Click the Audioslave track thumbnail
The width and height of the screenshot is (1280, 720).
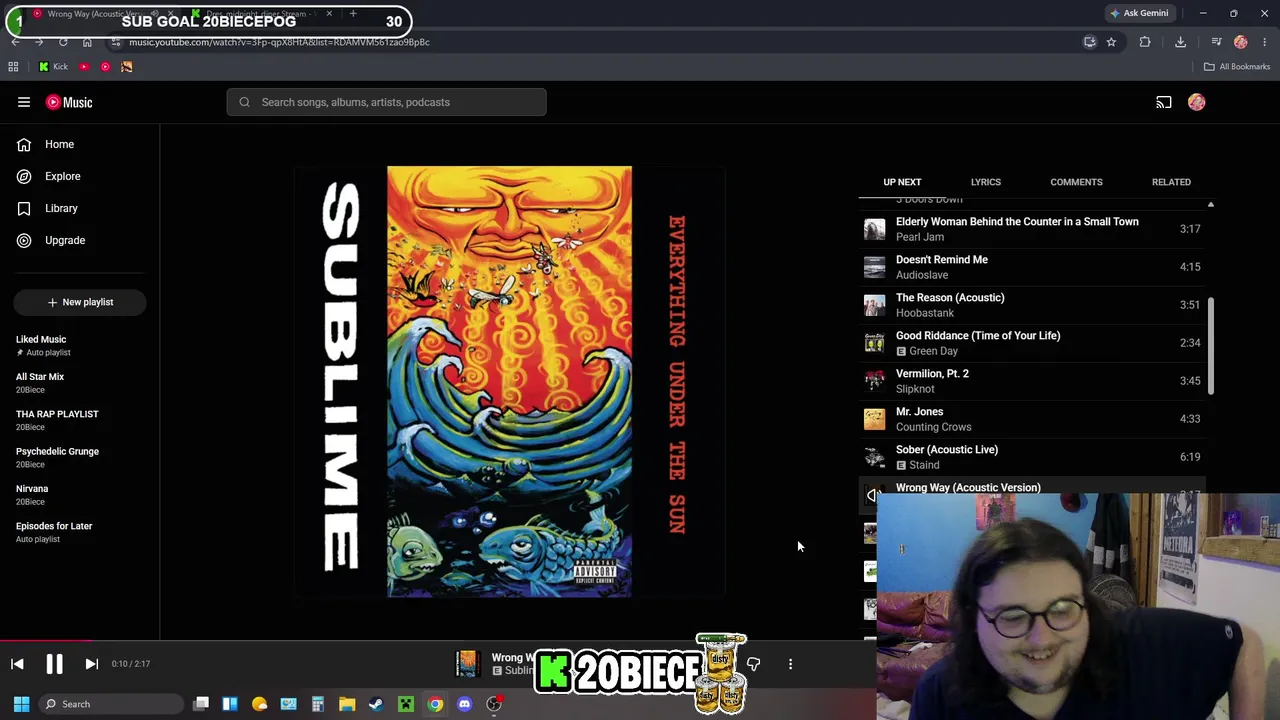pos(875,267)
